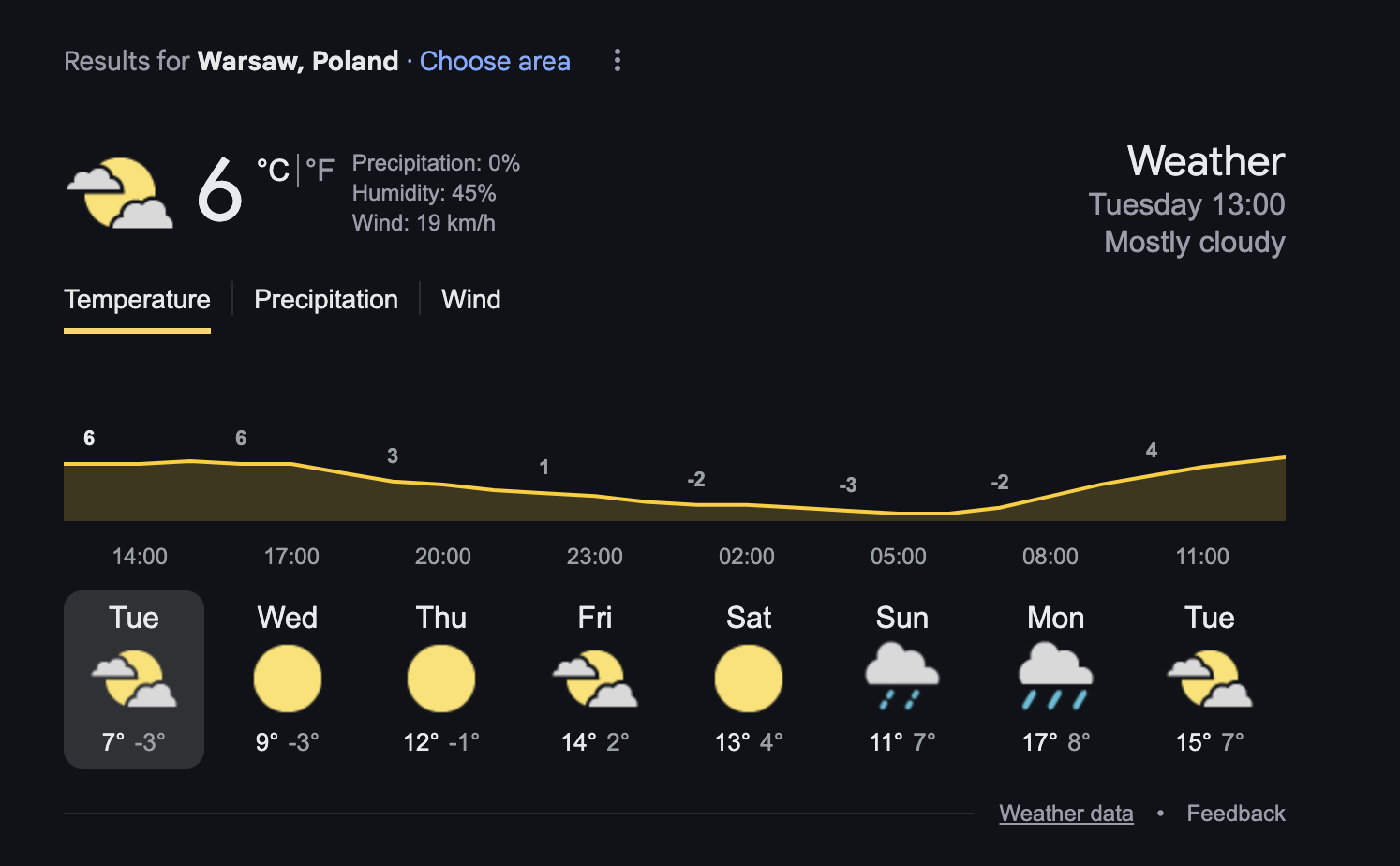Open the Weather data link
Screen dimensions: 1400x866
pyautogui.click(x=1066, y=813)
